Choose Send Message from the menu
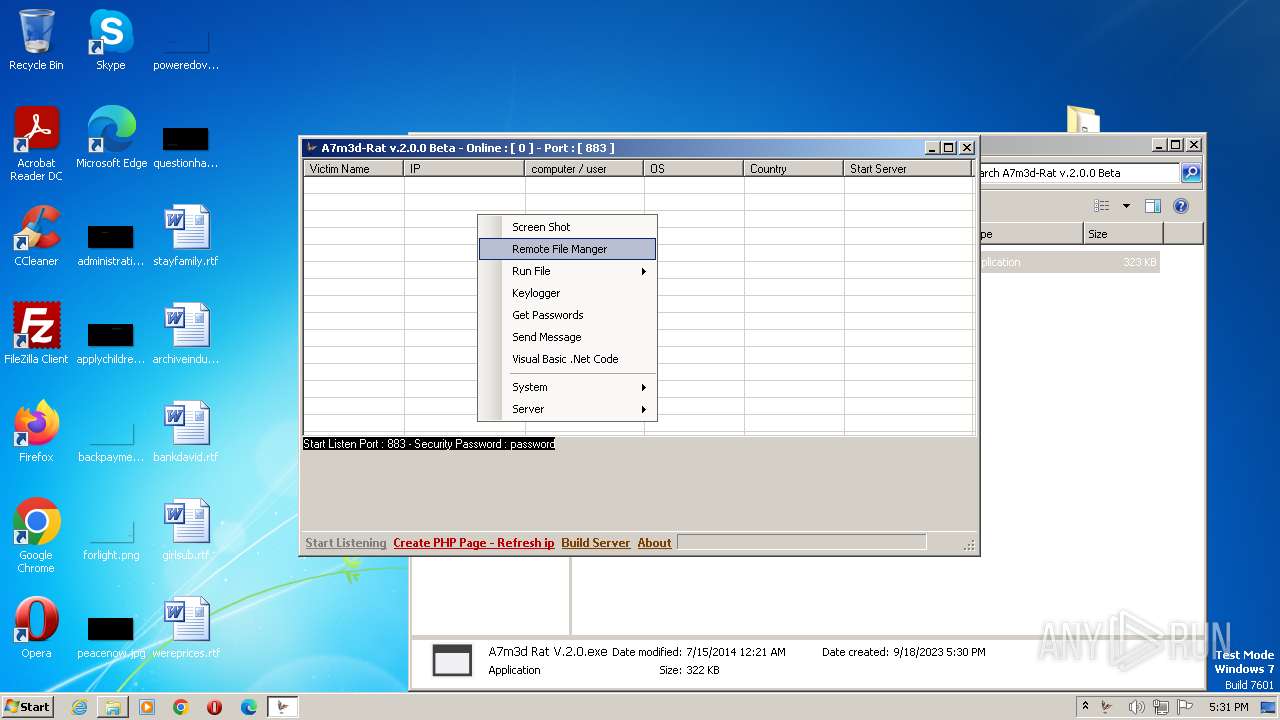This screenshot has width=1280, height=720. (x=567, y=337)
